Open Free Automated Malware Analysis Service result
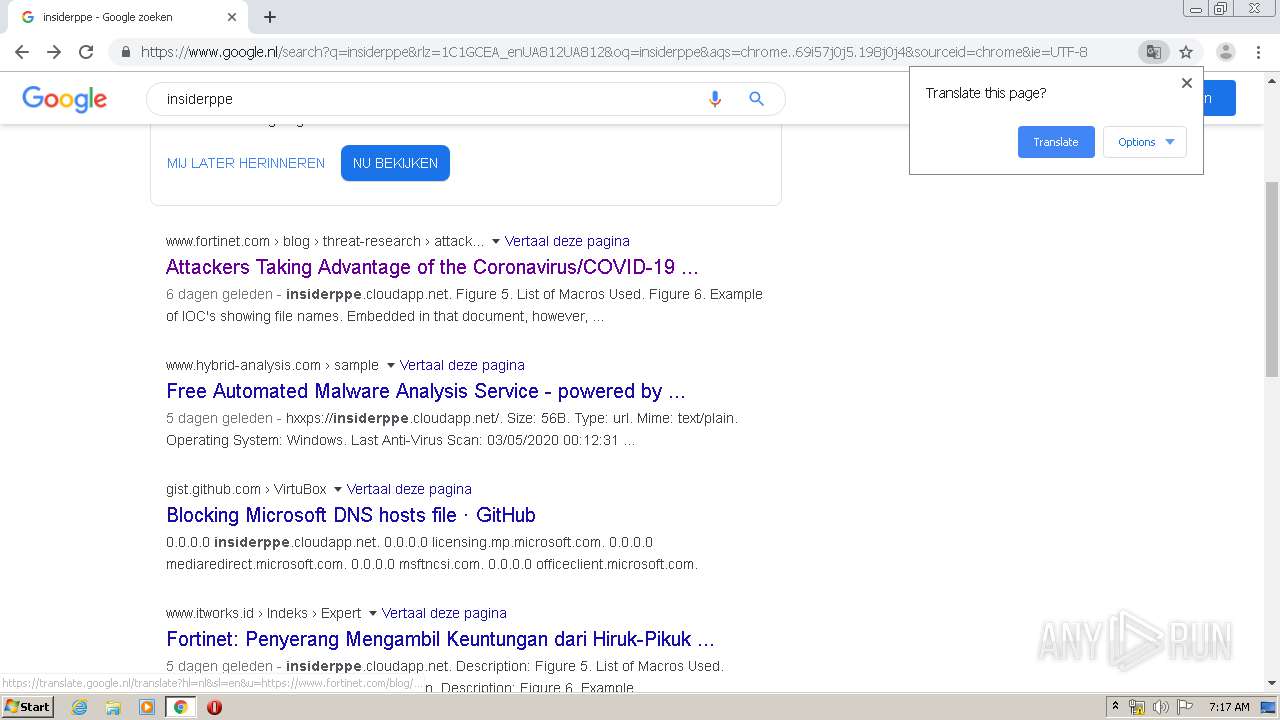Viewport: 1280px width, 720px height. tap(426, 391)
